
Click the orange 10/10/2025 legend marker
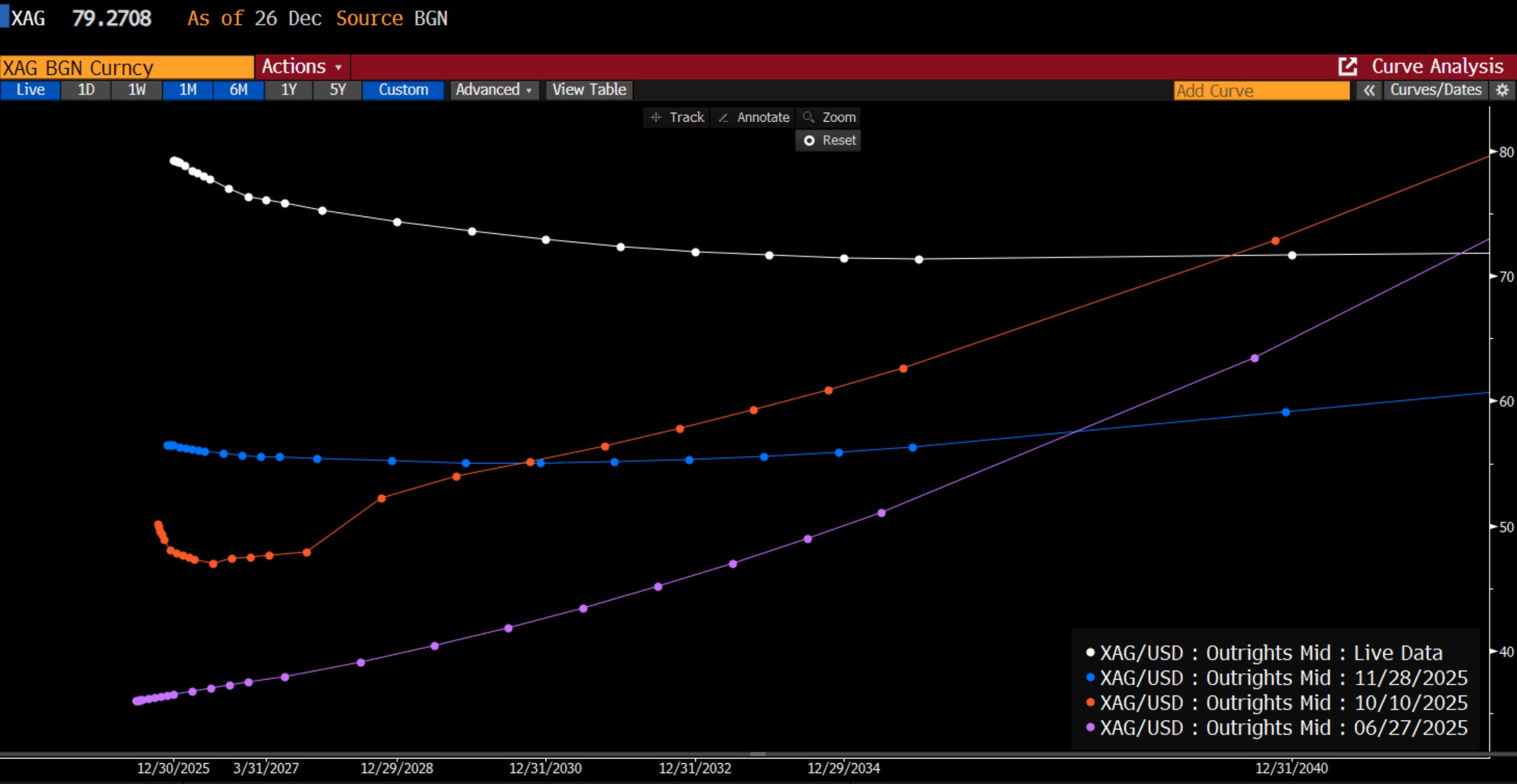coord(1090,703)
